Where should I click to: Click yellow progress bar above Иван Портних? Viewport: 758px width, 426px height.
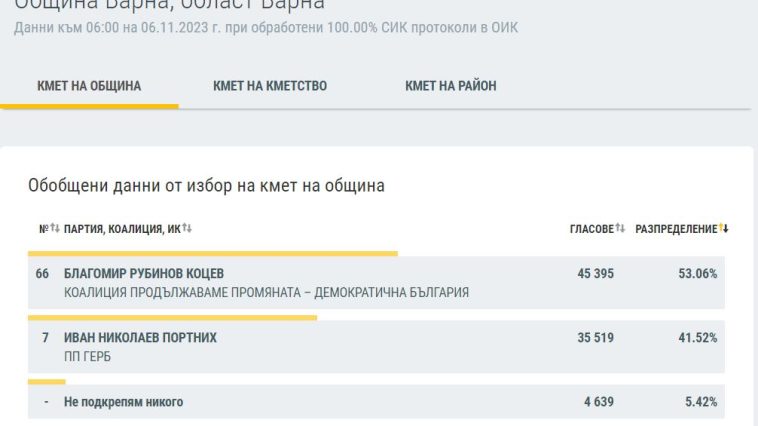pos(172,318)
